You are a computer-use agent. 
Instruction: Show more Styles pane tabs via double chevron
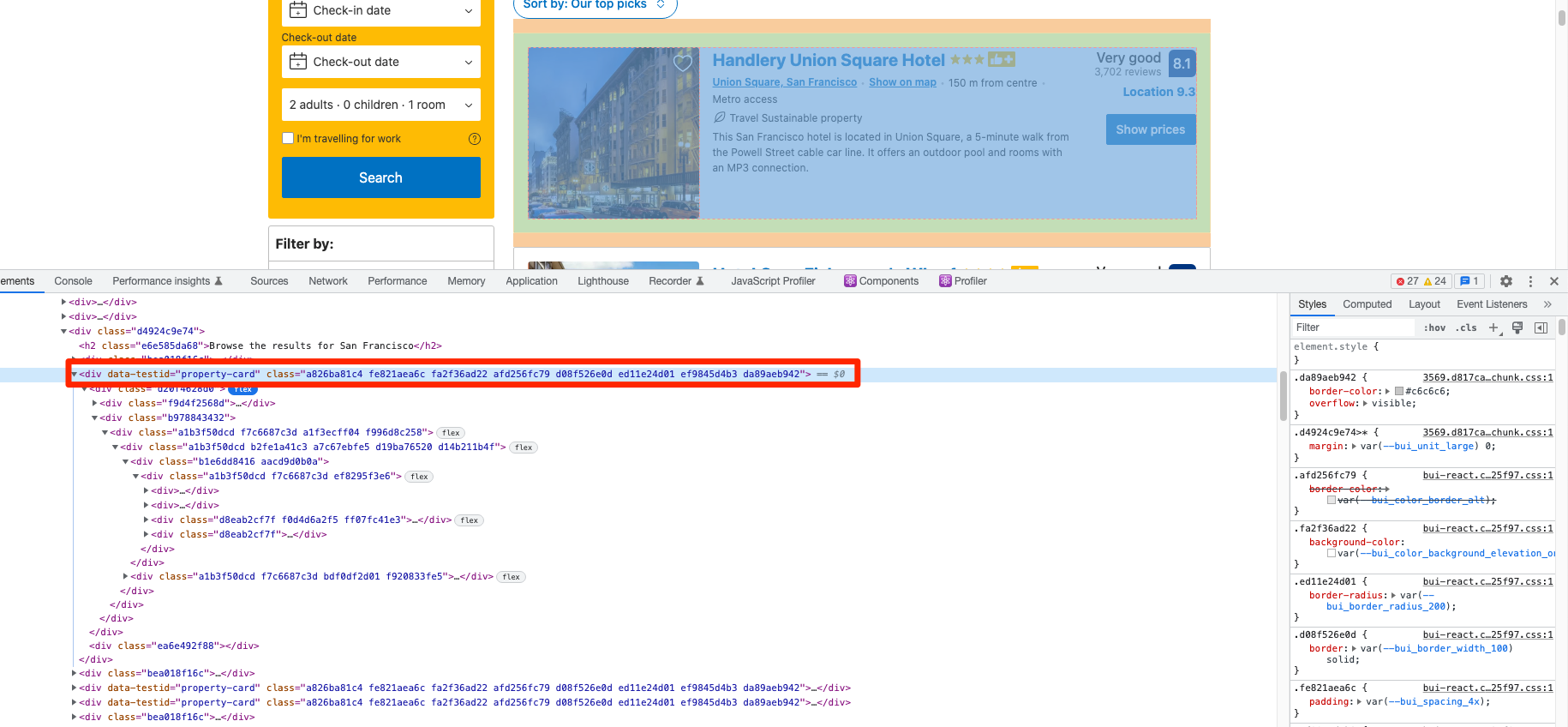1547,304
